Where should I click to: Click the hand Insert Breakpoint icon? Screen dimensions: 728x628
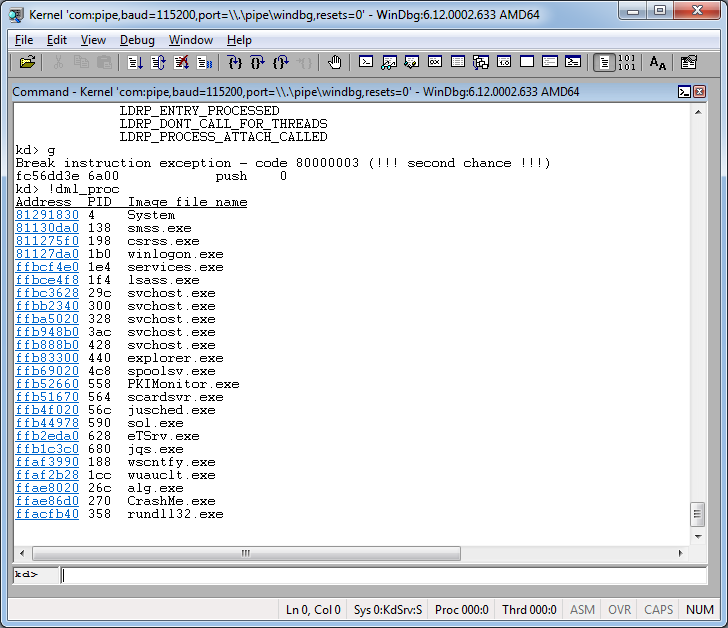(x=334, y=62)
